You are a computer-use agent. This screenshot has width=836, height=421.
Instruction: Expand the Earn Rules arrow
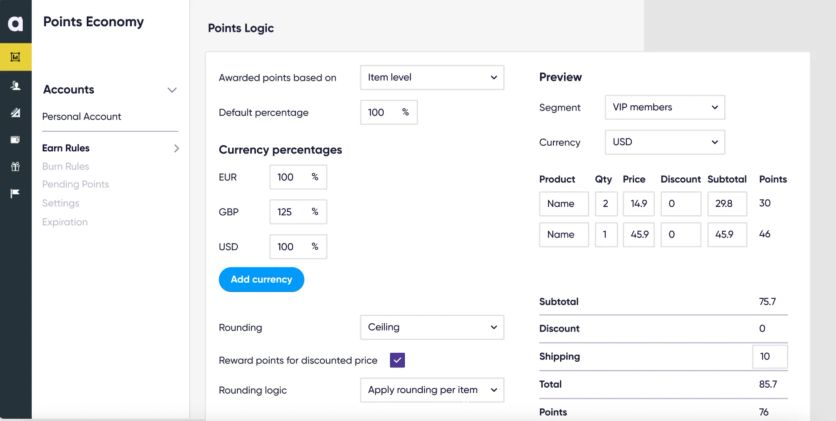[176, 149]
